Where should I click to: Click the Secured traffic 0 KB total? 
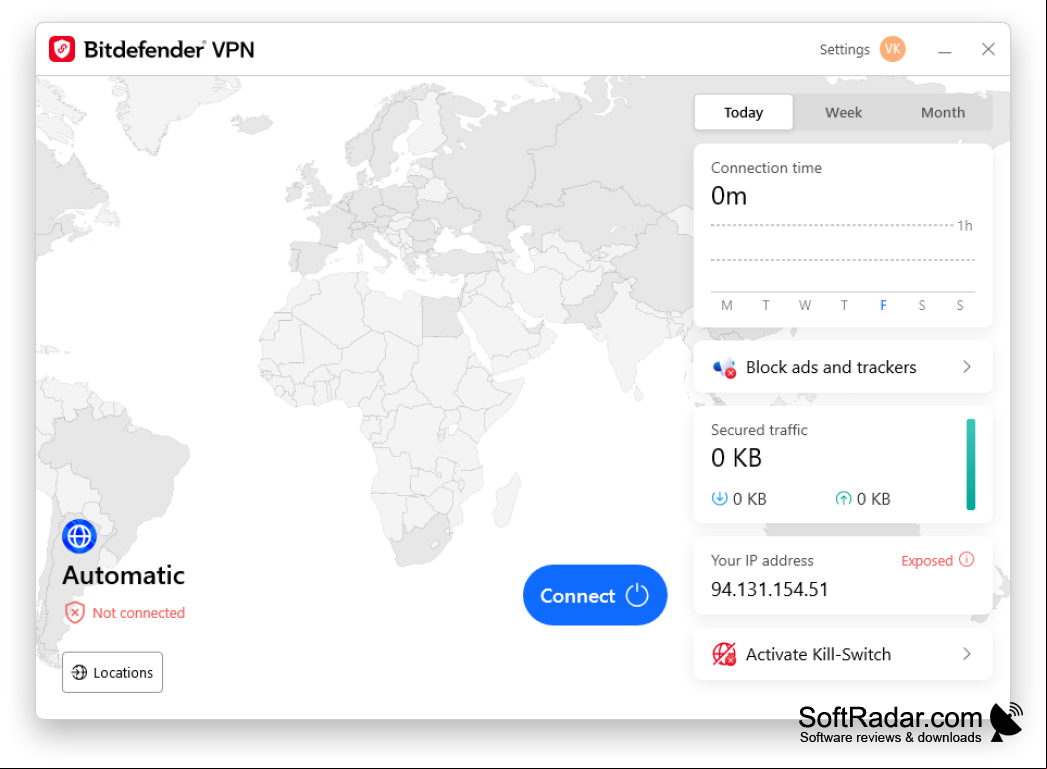pos(736,458)
